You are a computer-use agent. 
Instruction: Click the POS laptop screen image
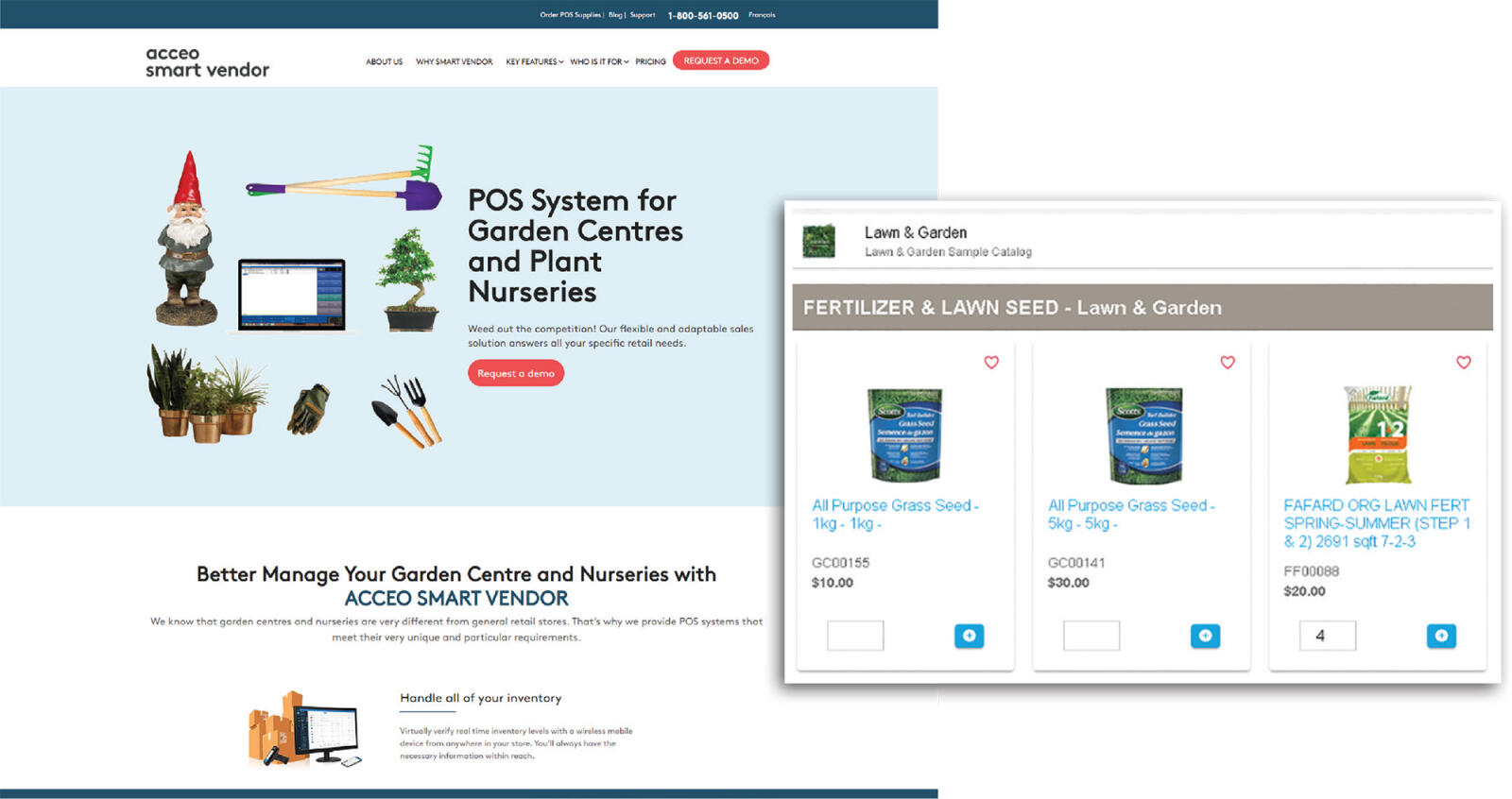(291, 295)
